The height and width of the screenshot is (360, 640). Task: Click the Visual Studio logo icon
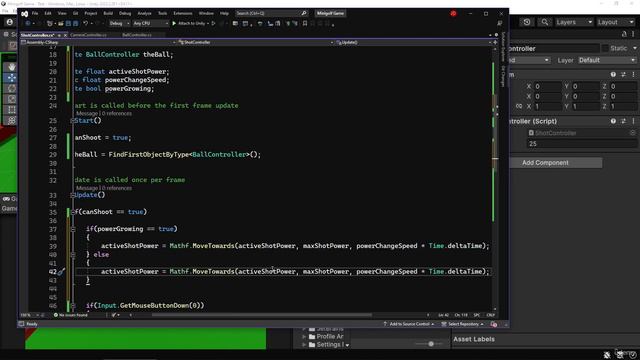(x=24, y=13)
